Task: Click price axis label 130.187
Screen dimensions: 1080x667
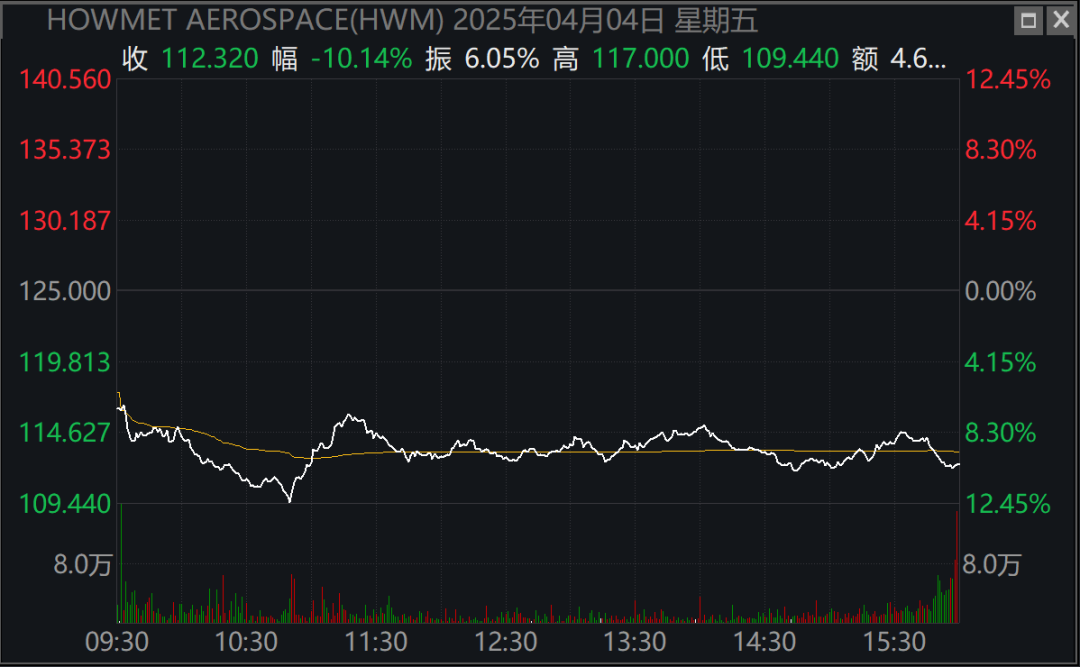Action: pyautogui.click(x=65, y=221)
